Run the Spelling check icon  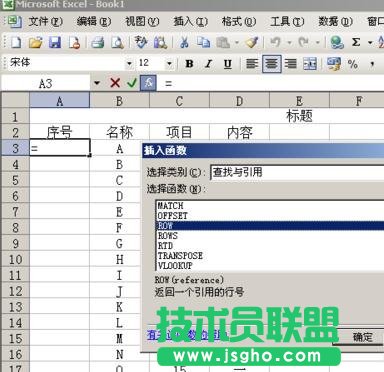click(141, 42)
